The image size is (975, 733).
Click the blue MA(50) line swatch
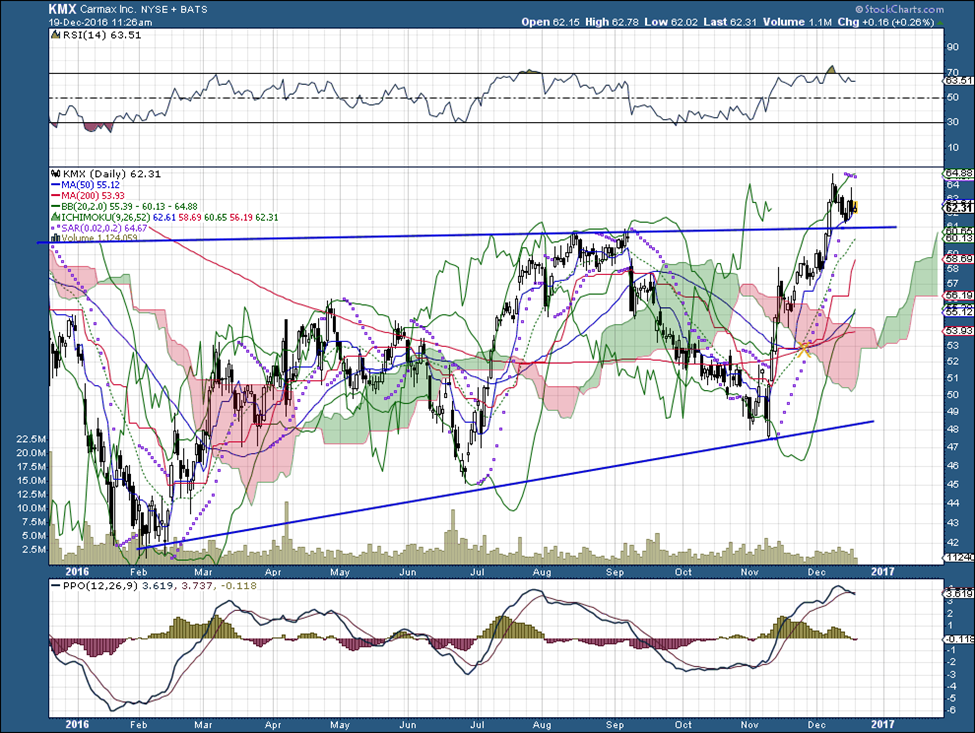(57, 185)
